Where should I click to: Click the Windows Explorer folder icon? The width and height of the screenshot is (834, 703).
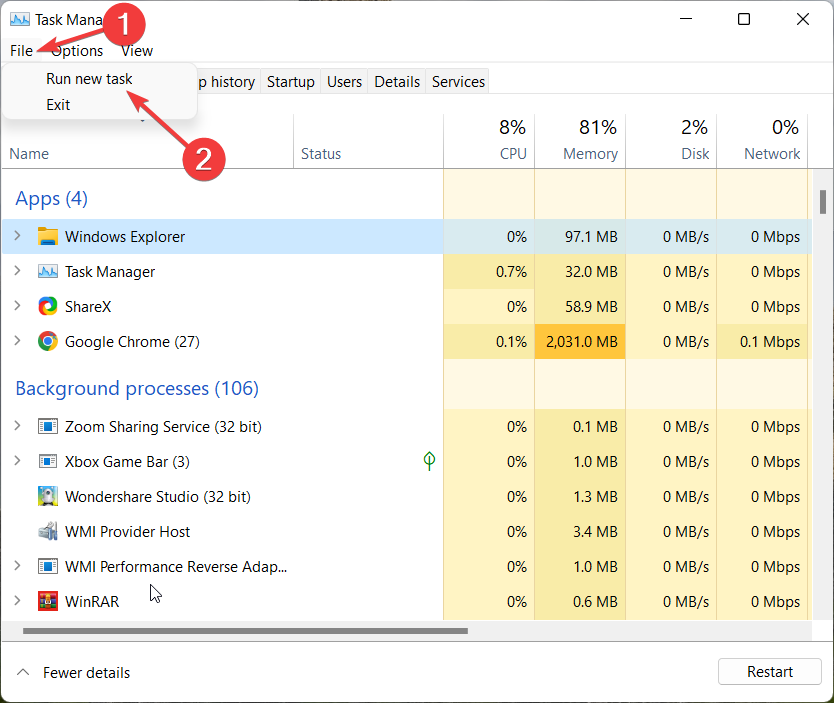48,237
